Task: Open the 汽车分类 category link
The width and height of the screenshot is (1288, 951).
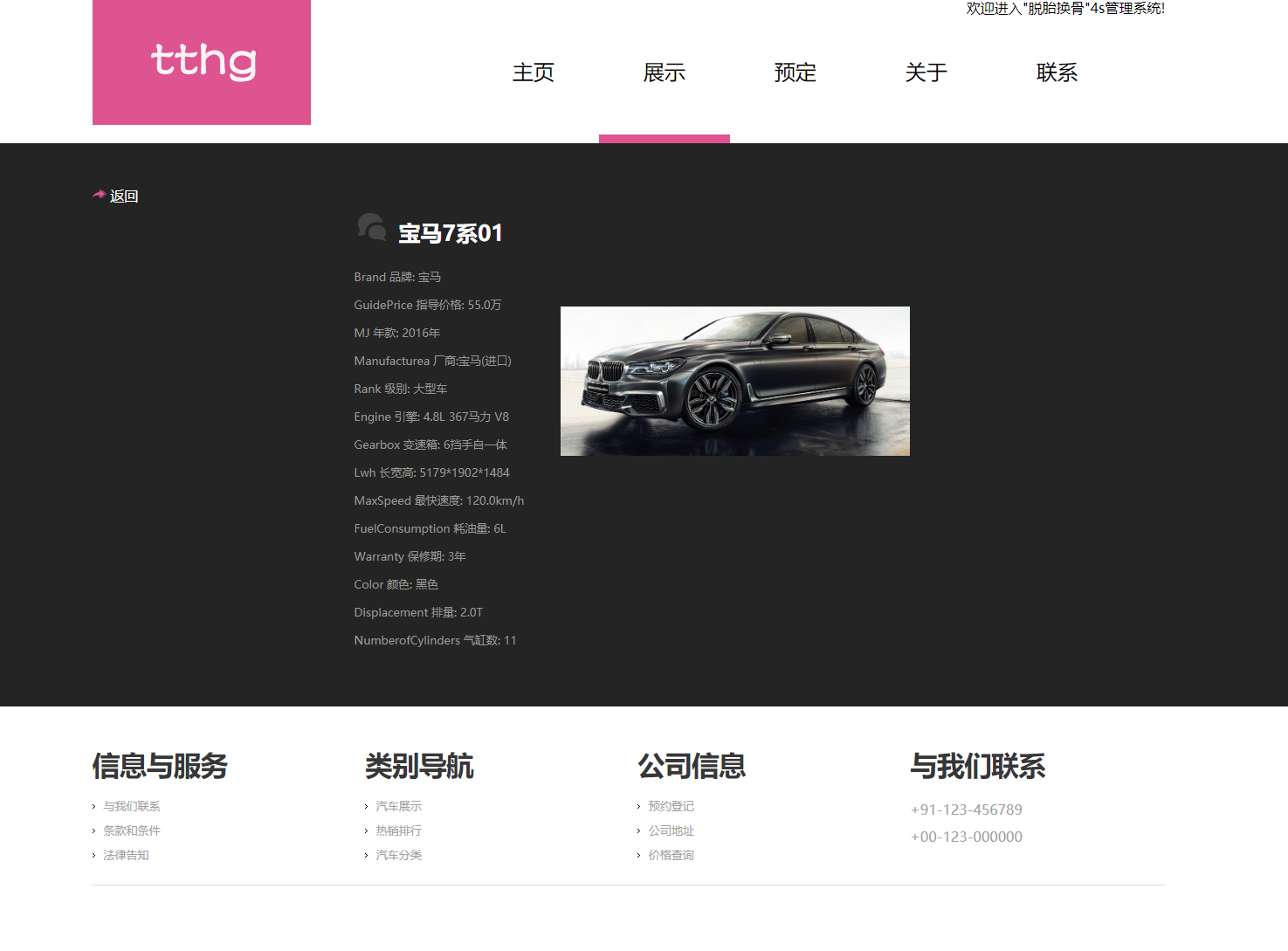Action: coord(397,855)
